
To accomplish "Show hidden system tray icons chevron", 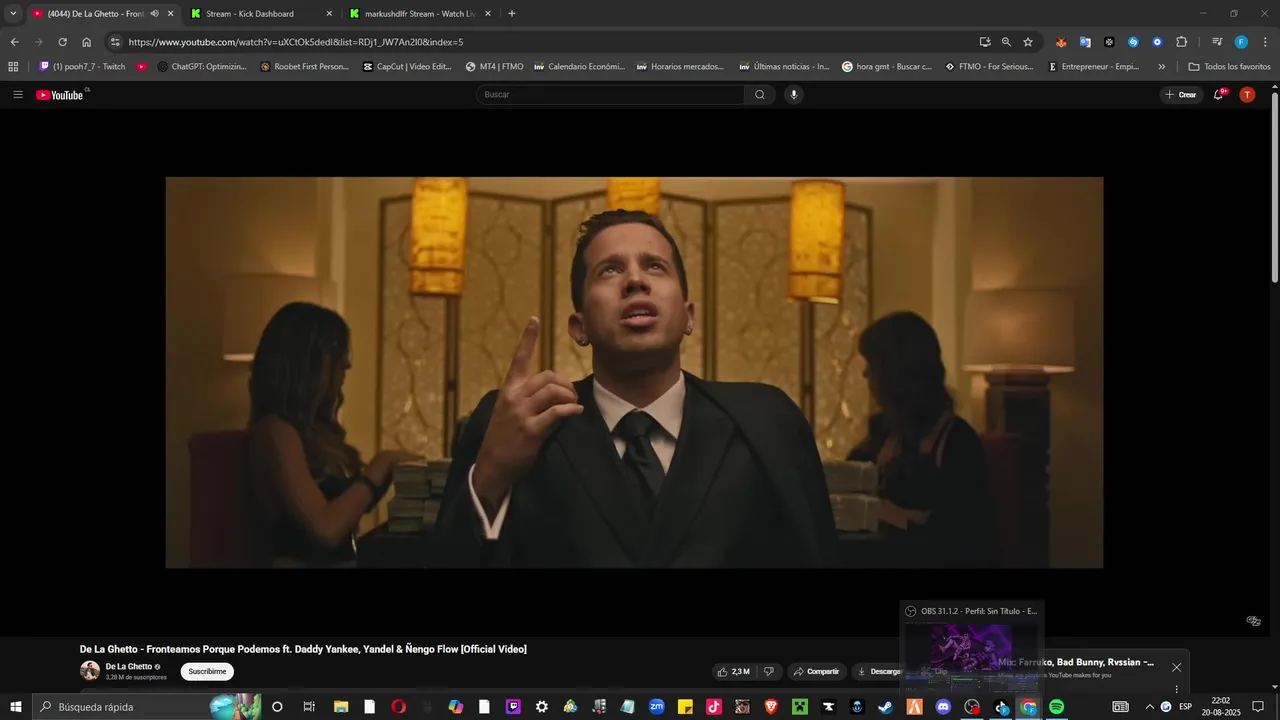I will click(1148, 707).
